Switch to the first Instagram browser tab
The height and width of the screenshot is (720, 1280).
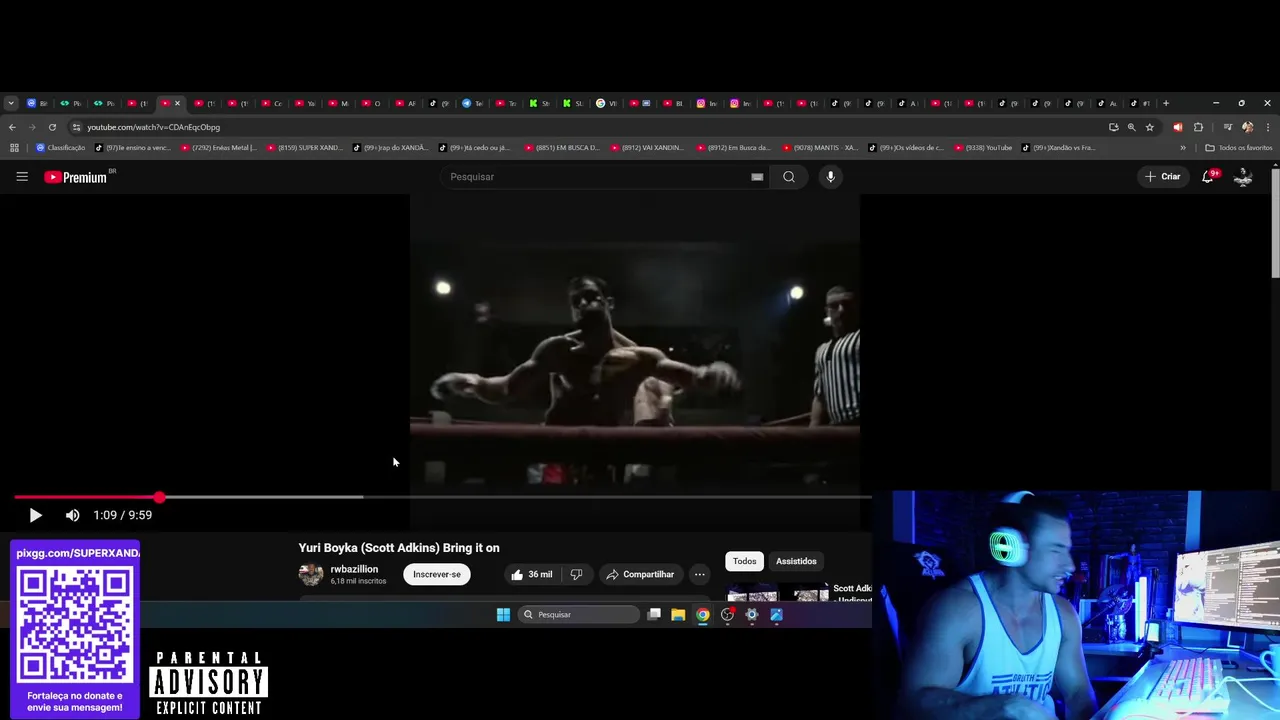pyautogui.click(x=706, y=103)
